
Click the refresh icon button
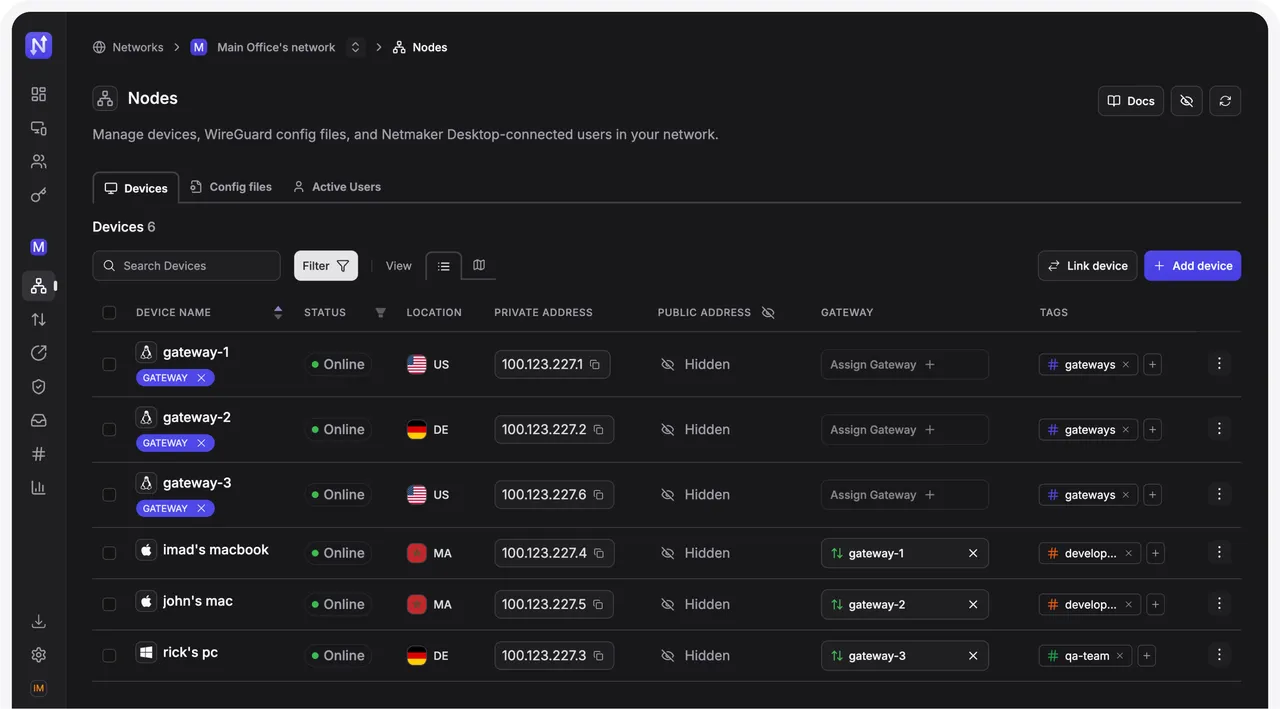[1225, 101]
